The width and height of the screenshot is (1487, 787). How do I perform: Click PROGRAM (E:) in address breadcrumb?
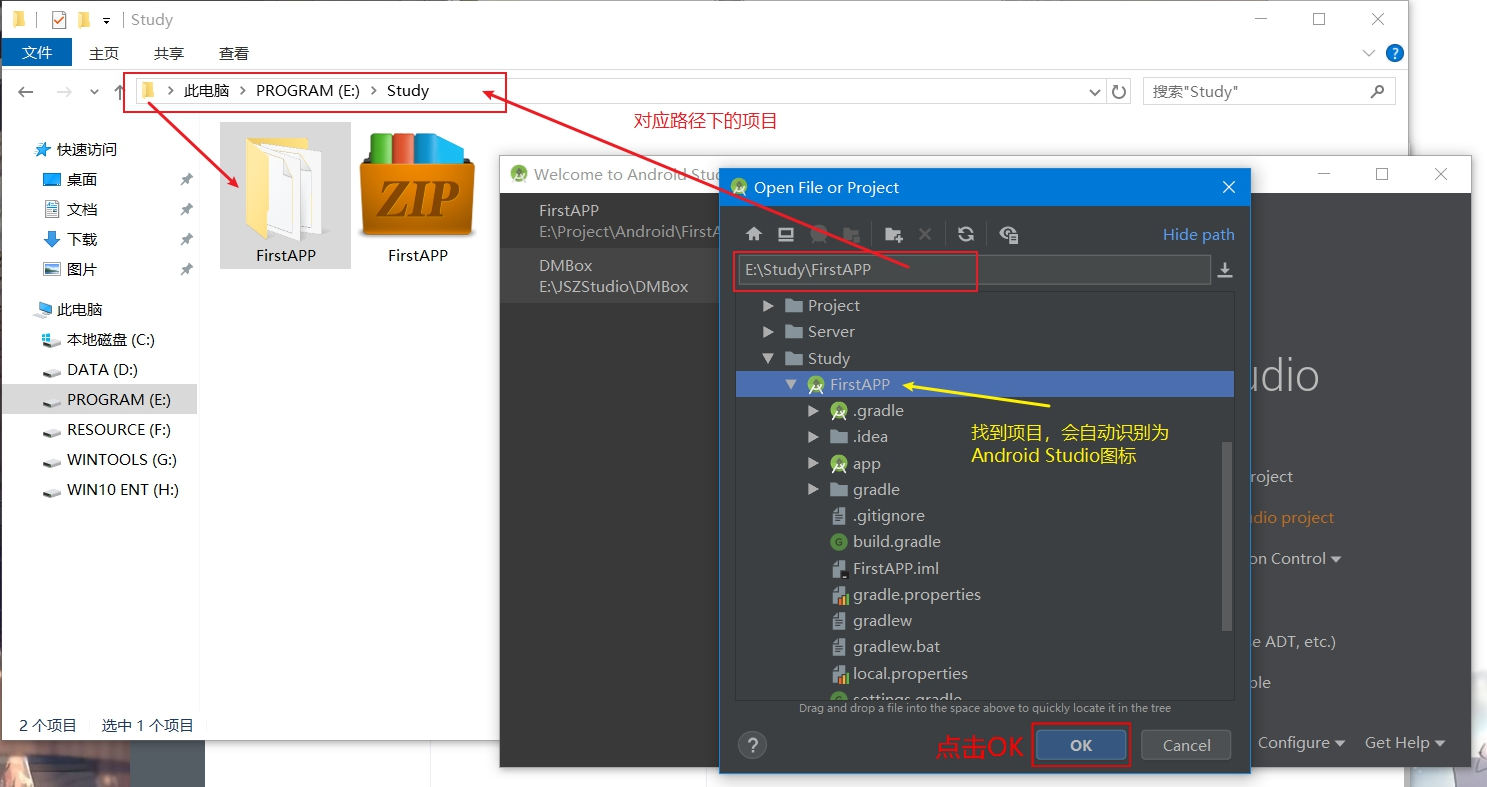coord(307,91)
